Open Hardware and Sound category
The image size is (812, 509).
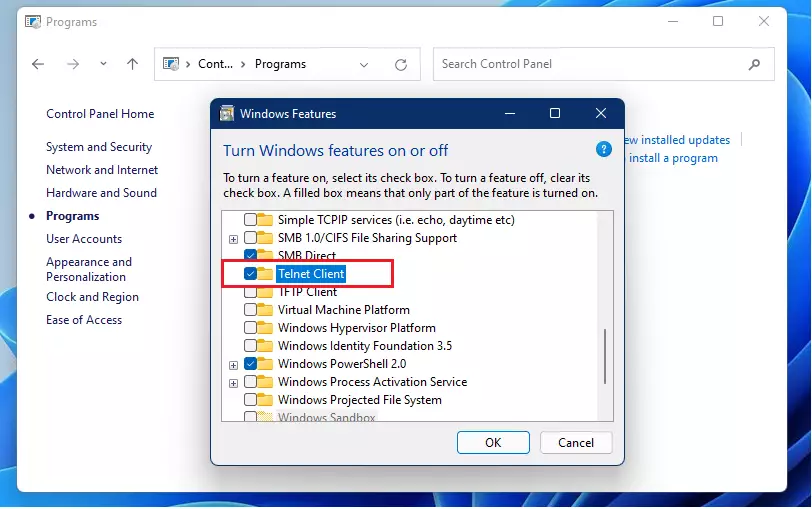(102, 193)
